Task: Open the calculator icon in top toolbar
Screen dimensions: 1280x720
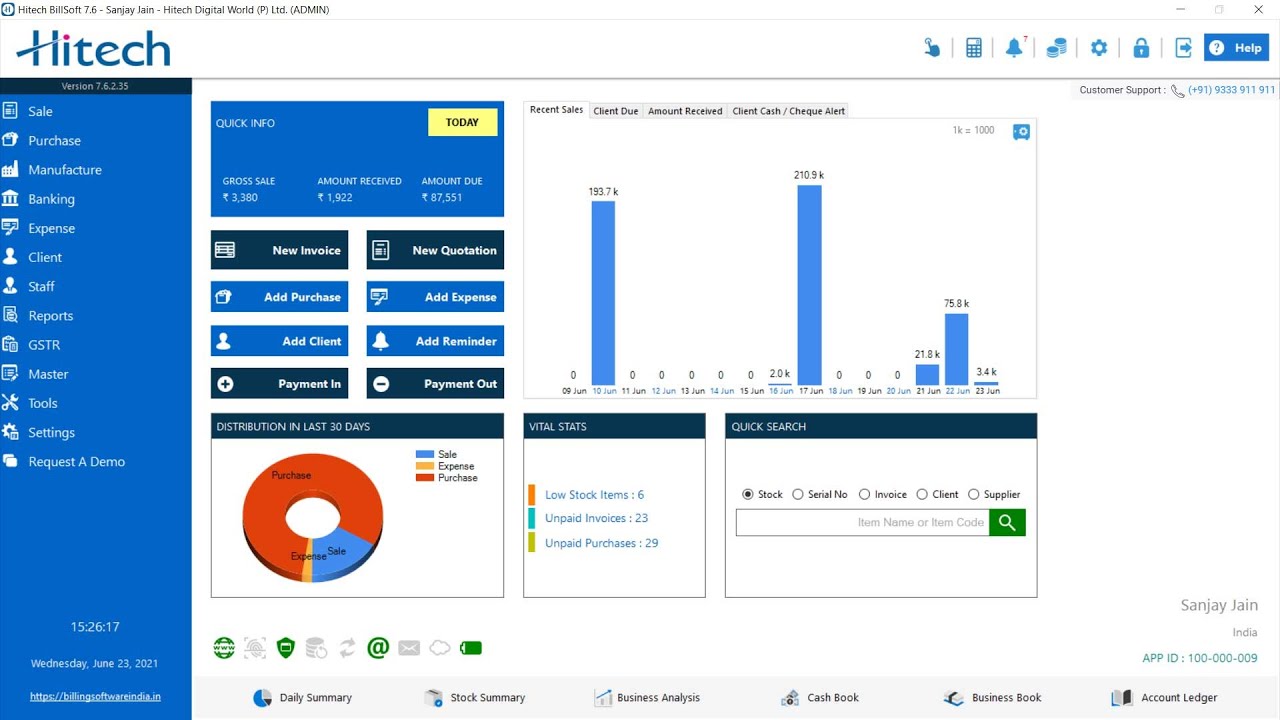Action: tap(973, 48)
